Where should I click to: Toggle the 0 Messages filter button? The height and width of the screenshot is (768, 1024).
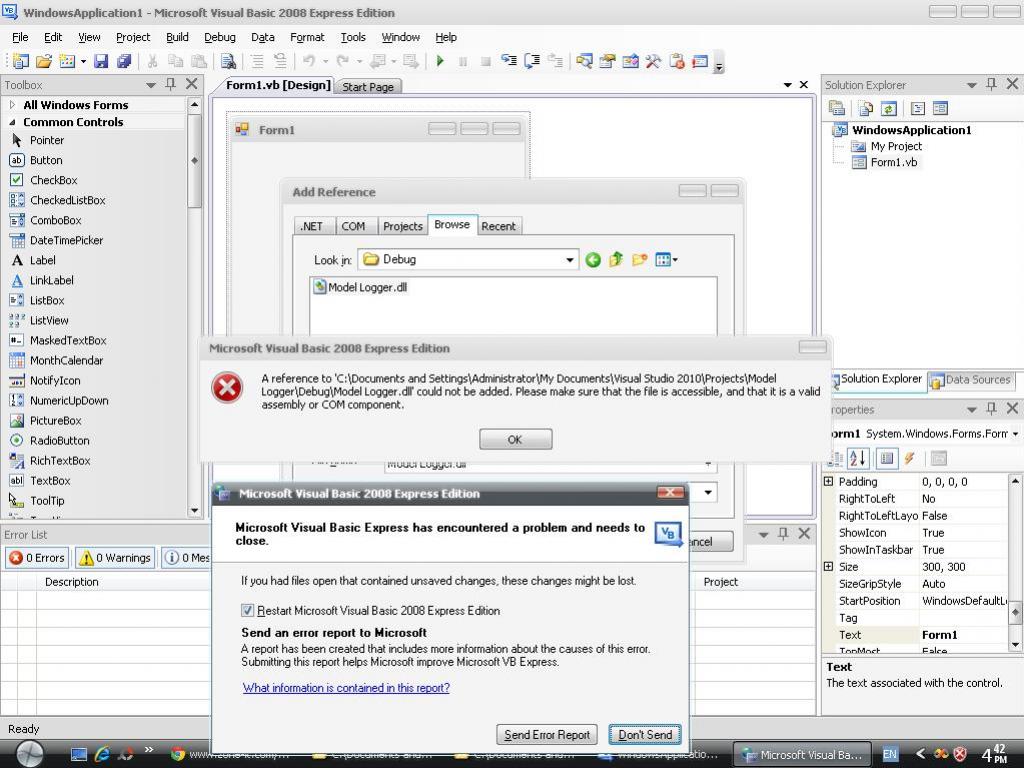pyautogui.click(x=187, y=558)
